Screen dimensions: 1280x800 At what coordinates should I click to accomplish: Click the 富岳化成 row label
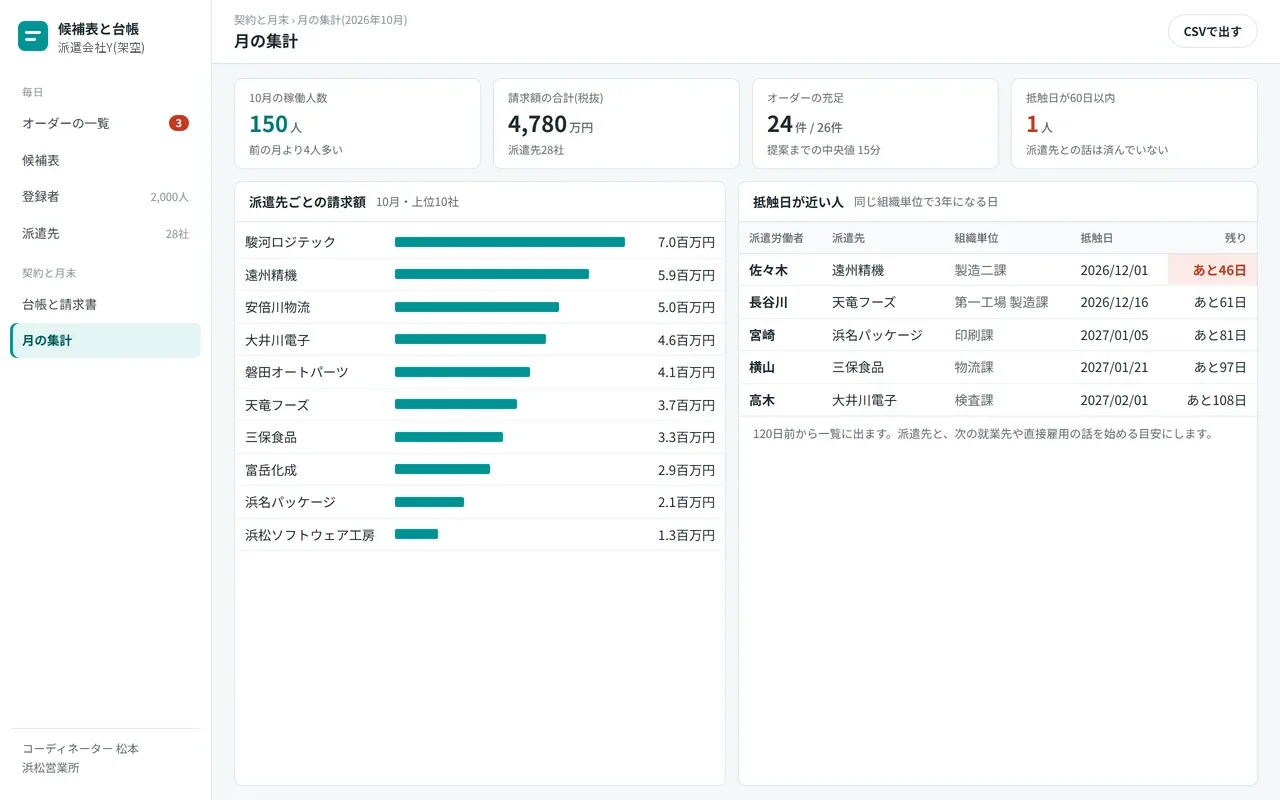point(271,470)
